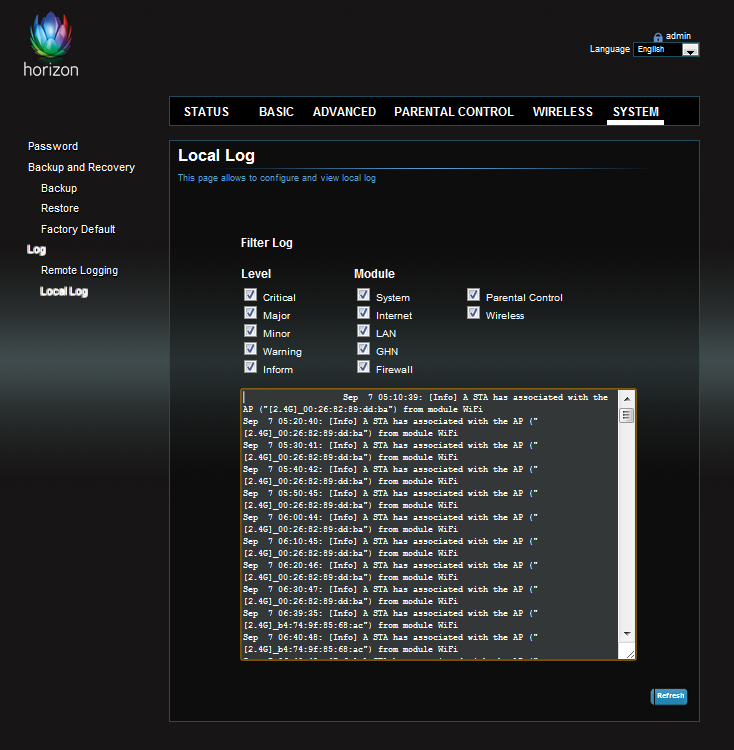Select the SYSTEM tab
Image resolution: width=734 pixels, height=750 pixels.
[635, 112]
